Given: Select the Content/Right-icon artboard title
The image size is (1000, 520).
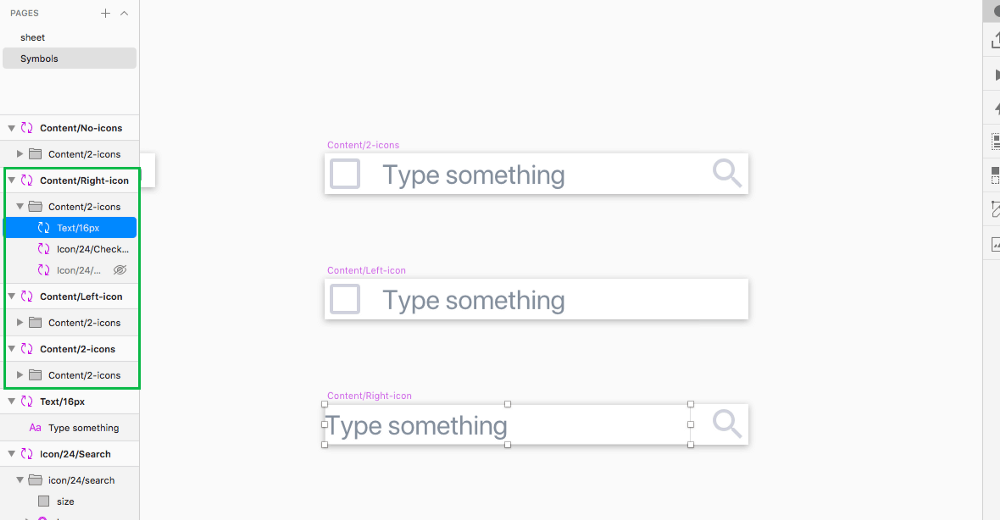Looking at the screenshot, I should coord(369,396).
